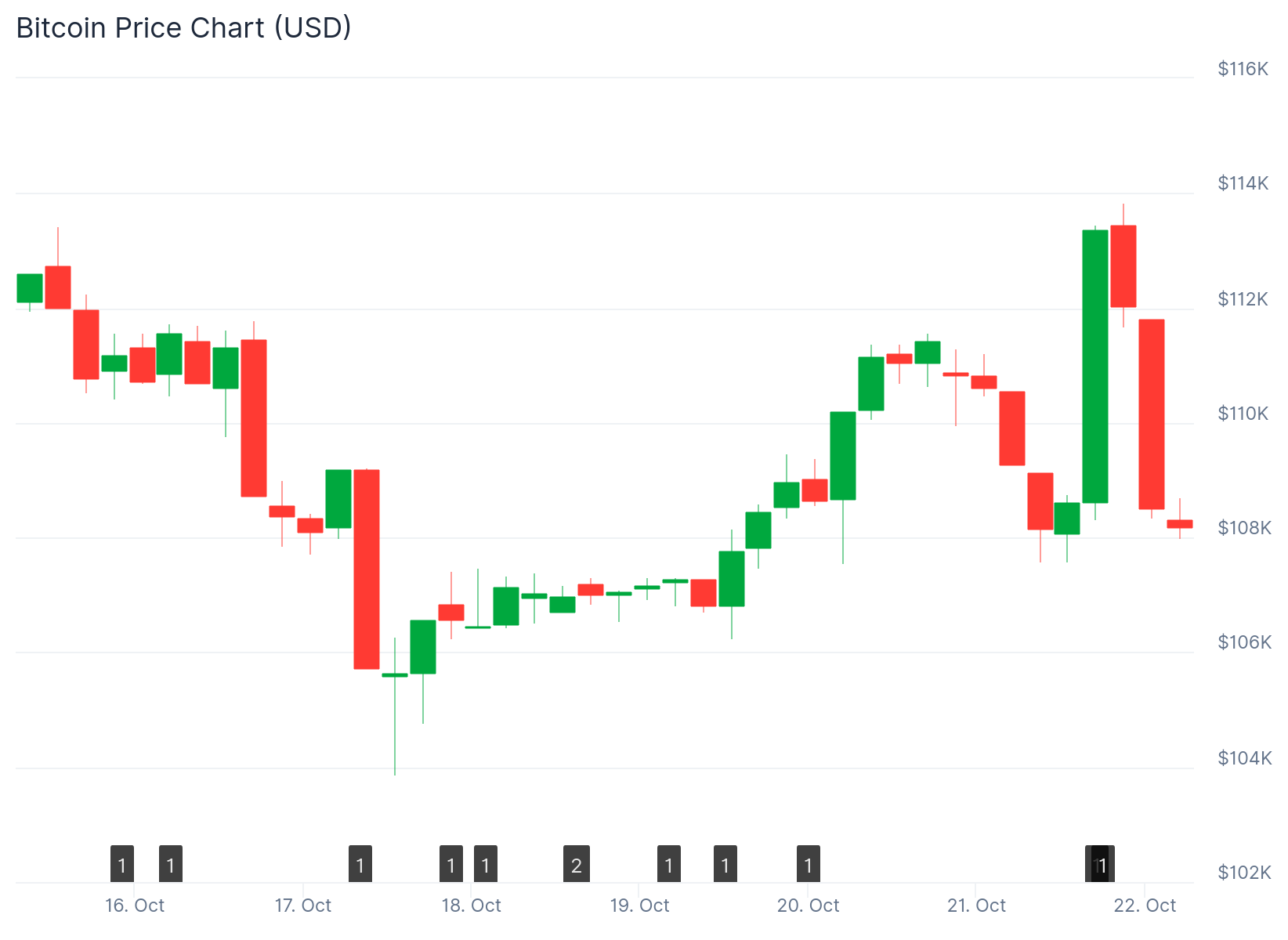This screenshot has width=1288, height=940.
Task: Select the long red candle falling from $109K to $106K
Action: (x=367, y=569)
